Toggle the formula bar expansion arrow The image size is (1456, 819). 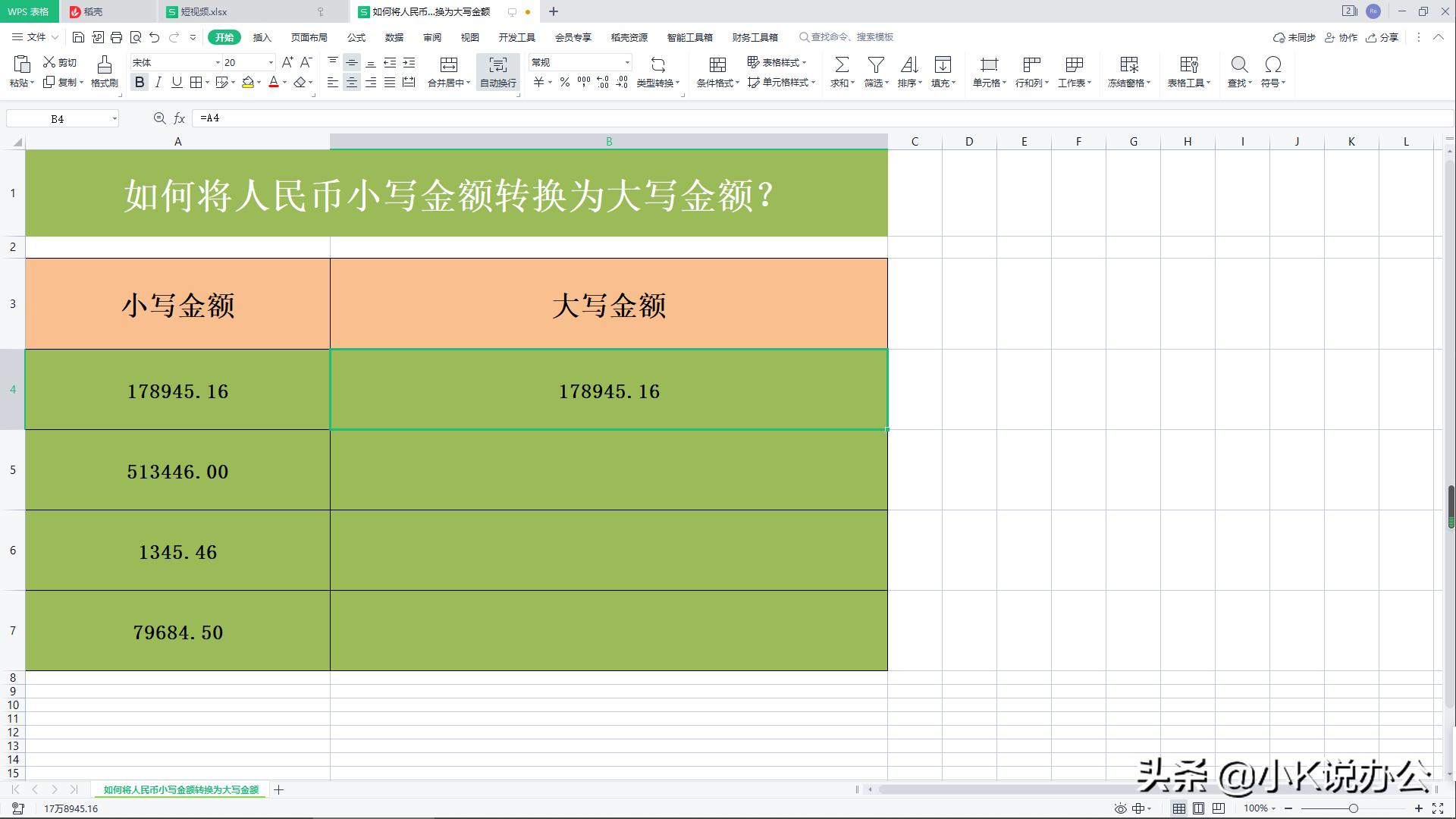click(x=1447, y=118)
